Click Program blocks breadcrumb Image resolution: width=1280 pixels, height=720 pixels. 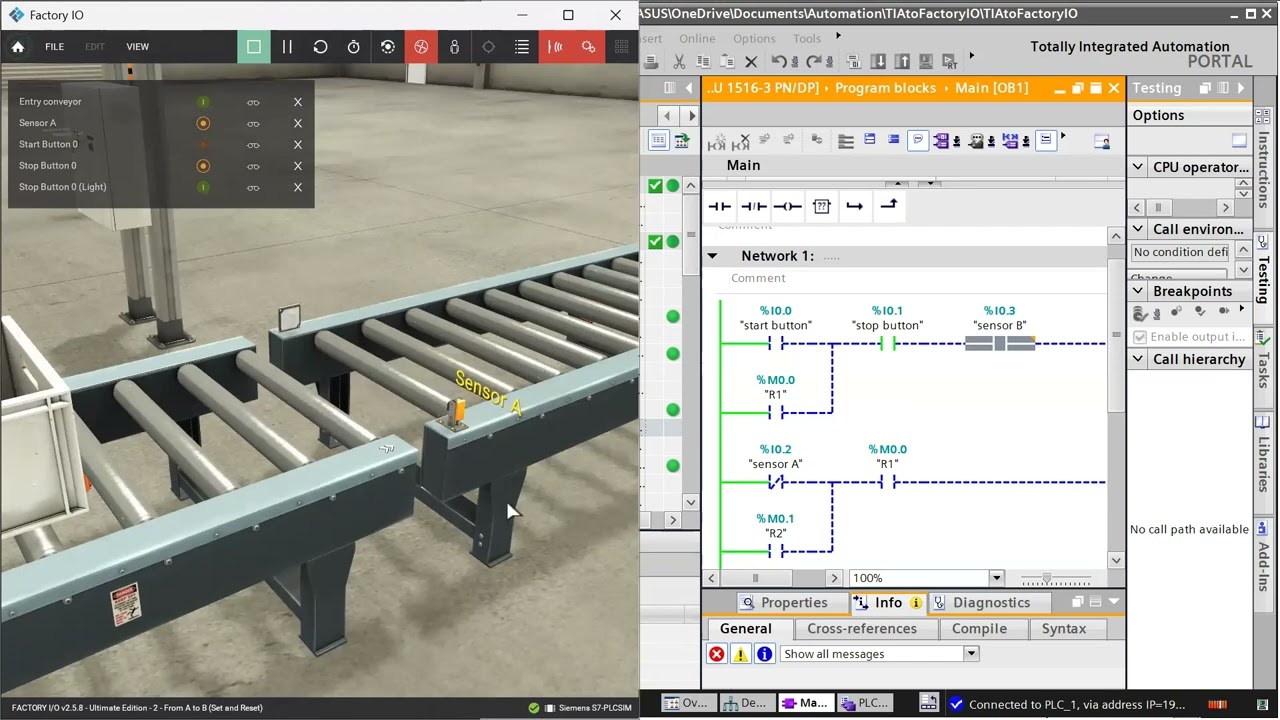point(885,88)
